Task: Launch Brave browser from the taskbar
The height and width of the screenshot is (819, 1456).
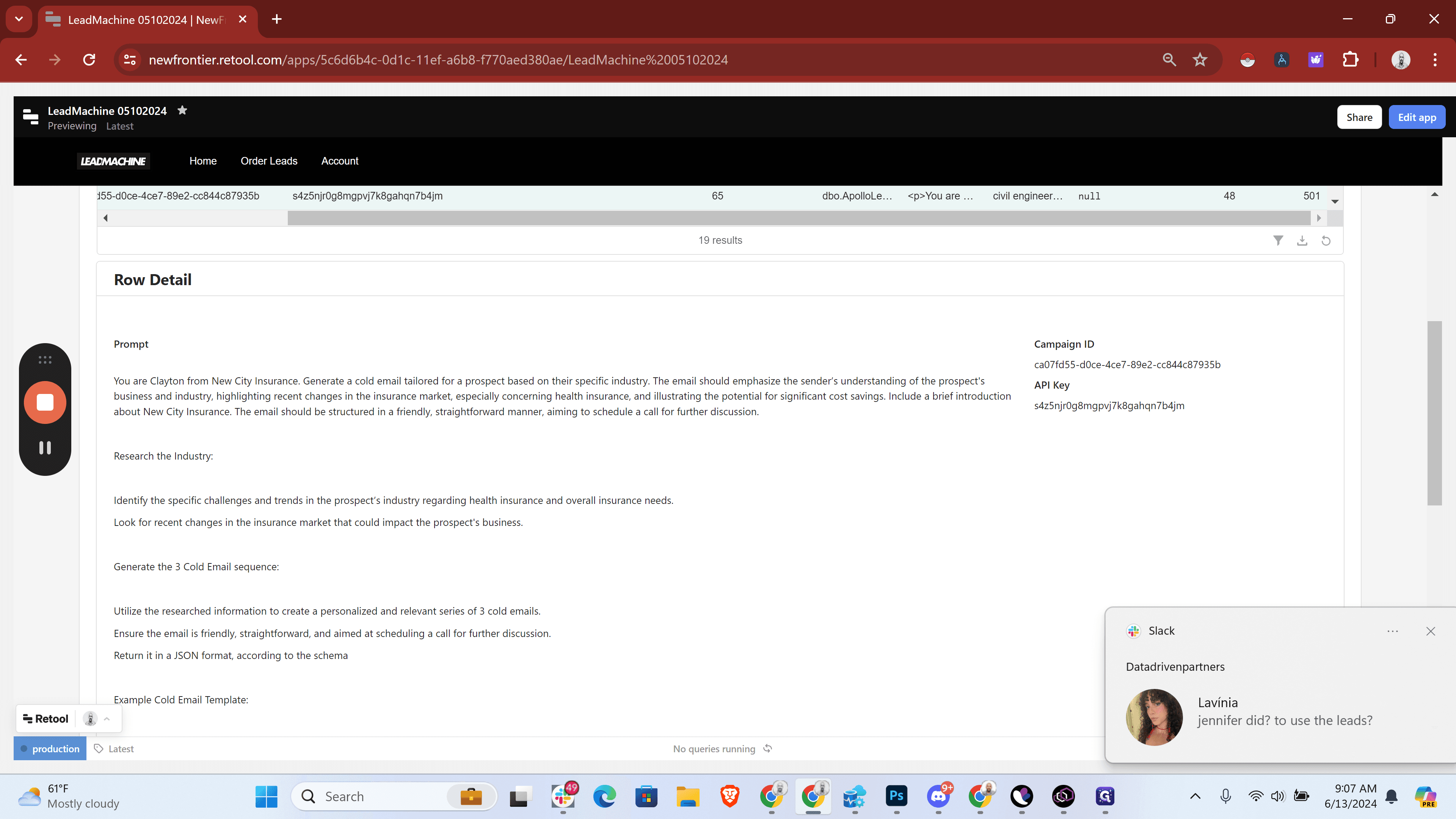Action: [730, 796]
